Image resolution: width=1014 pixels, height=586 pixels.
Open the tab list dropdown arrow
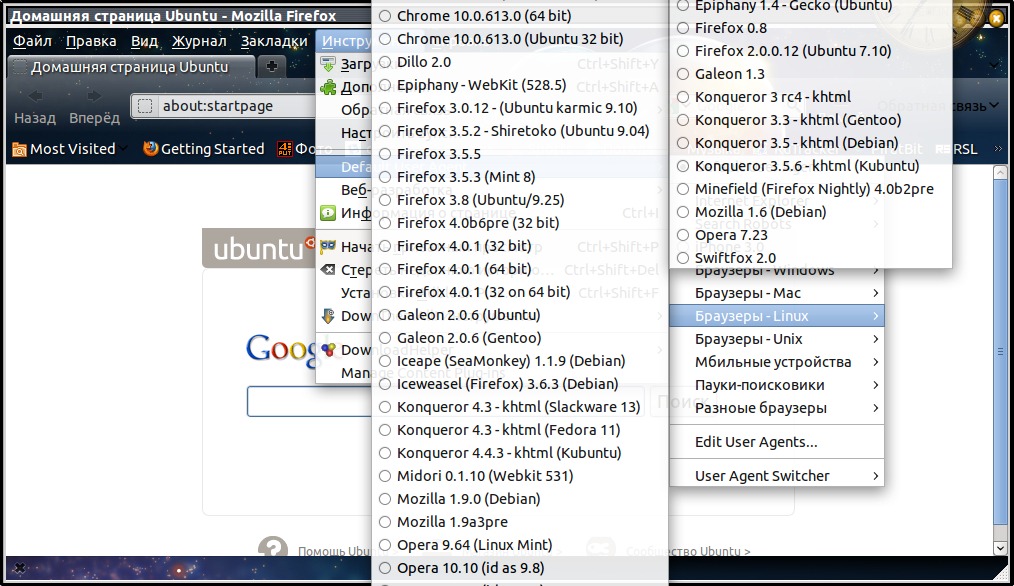point(996,66)
